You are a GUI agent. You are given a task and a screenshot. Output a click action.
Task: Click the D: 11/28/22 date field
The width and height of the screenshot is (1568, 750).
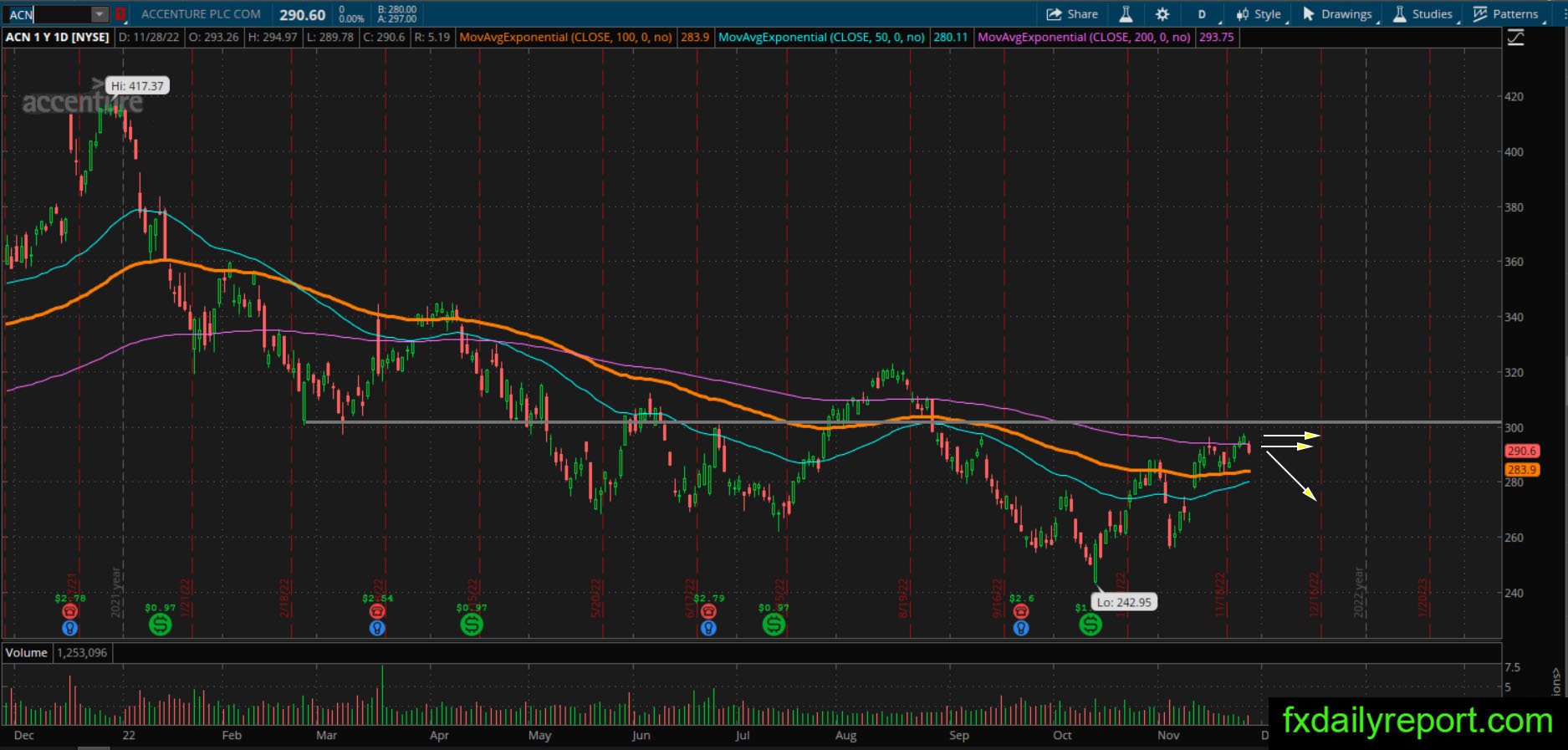pyautogui.click(x=149, y=38)
